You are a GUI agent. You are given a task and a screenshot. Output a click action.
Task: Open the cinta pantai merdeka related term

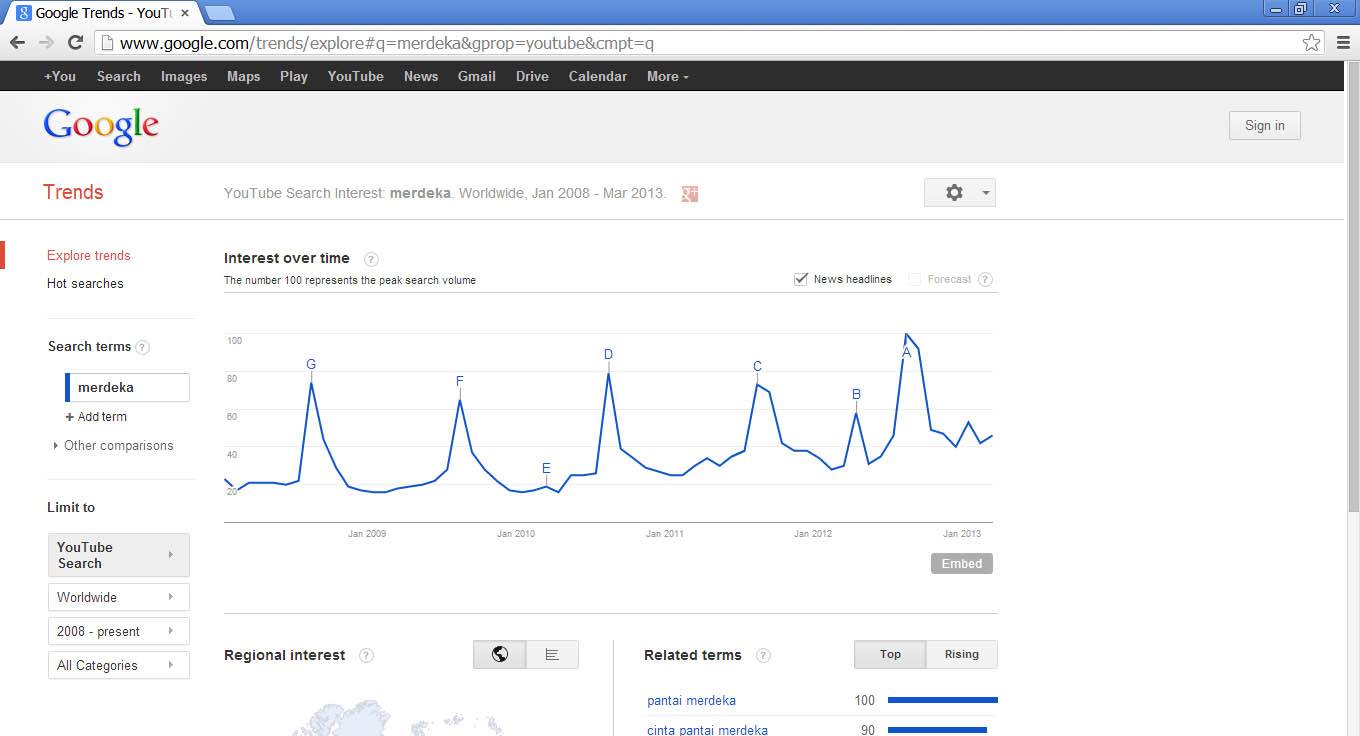tap(707, 730)
